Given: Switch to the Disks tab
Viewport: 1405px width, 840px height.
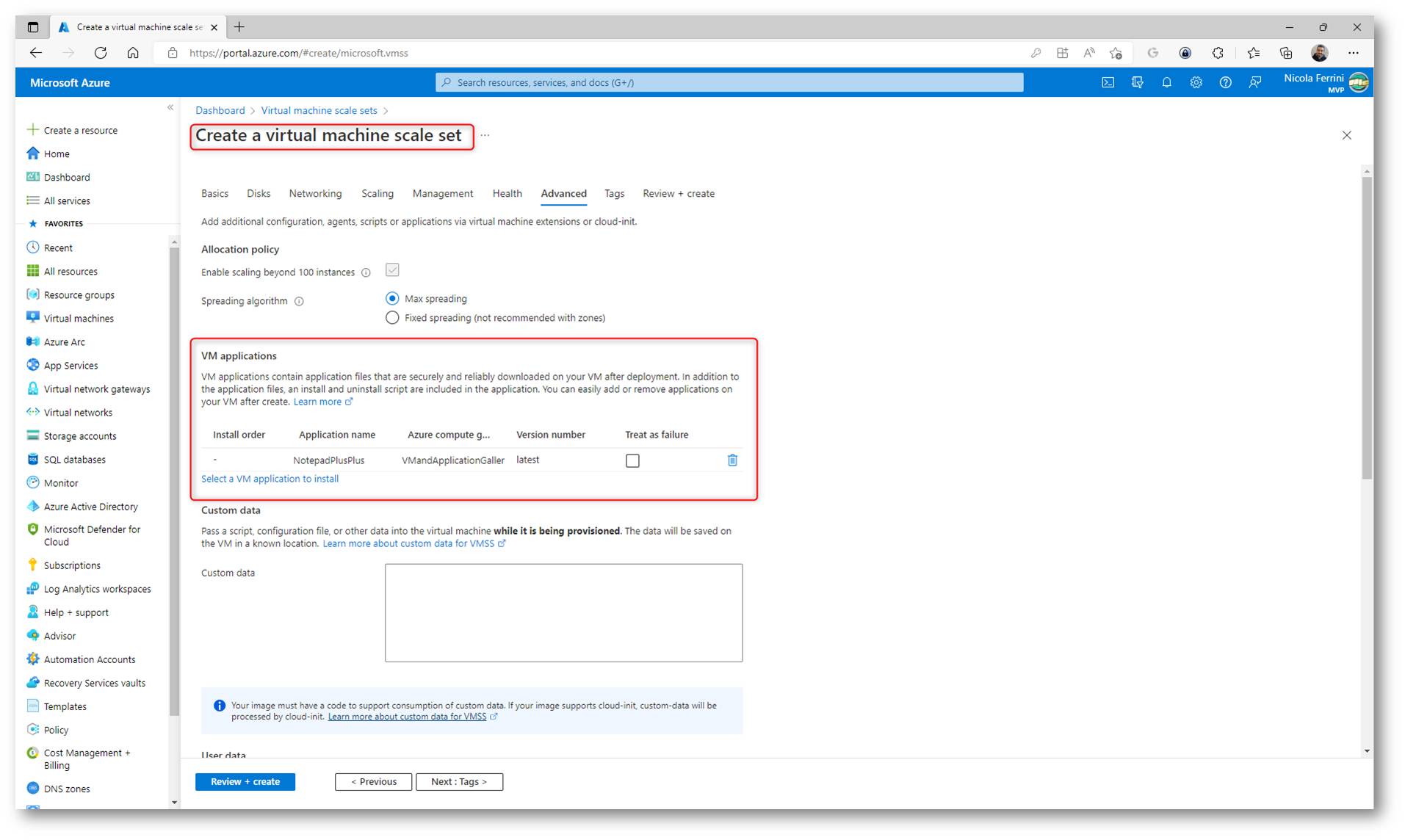Looking at the screenshot, I should 259,194.
